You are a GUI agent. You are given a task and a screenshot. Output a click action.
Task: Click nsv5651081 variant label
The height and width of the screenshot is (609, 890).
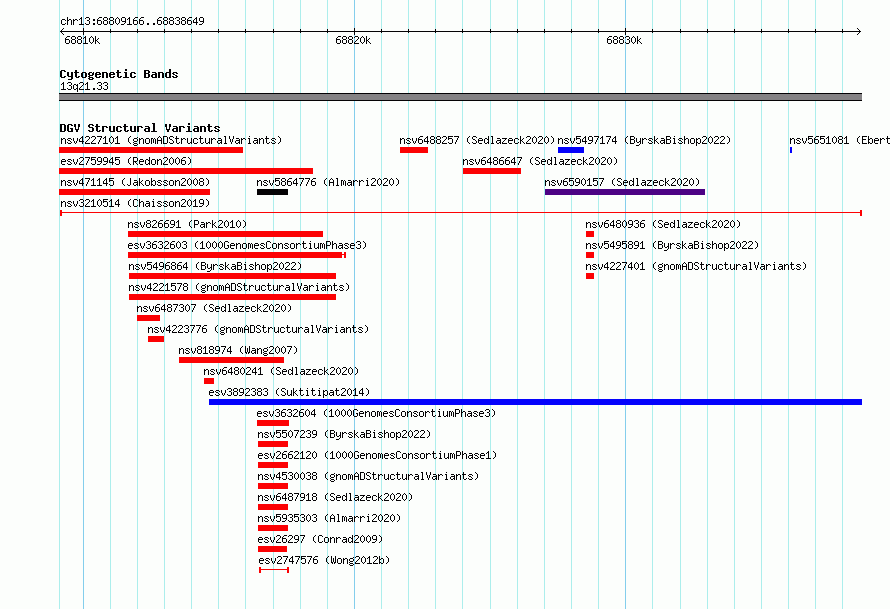click(x=839, y=140)
